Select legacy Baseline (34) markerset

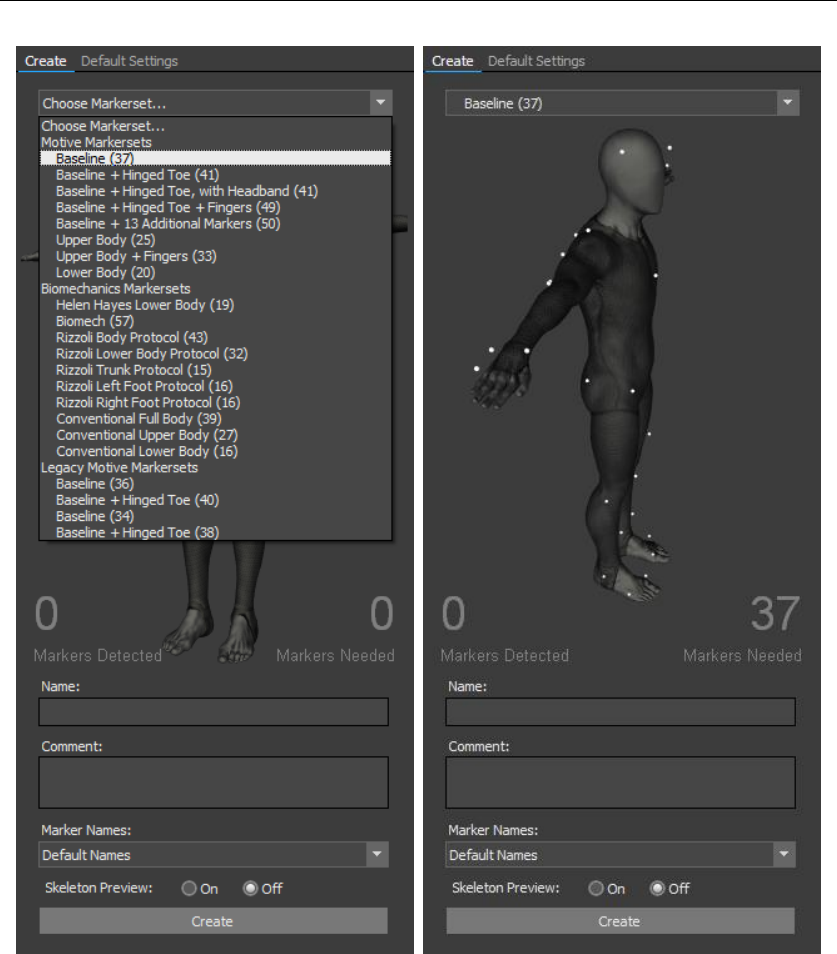click(95, 517)
